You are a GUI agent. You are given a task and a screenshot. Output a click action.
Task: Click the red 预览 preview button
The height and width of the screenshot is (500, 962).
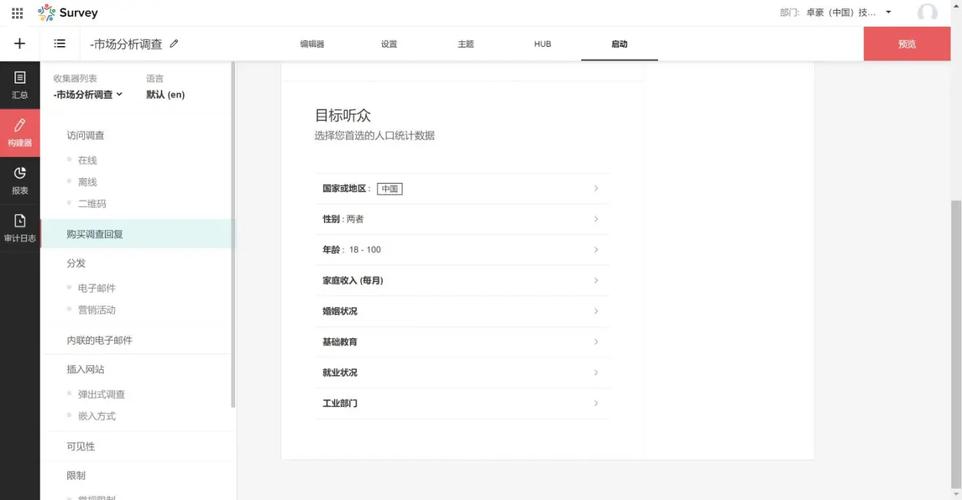(907, 44)
